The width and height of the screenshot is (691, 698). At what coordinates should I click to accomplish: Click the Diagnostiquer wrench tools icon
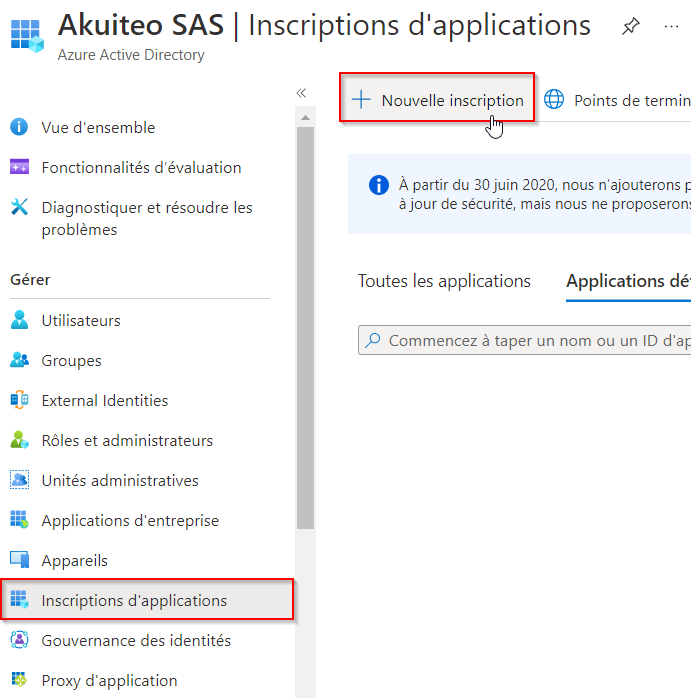19,207
